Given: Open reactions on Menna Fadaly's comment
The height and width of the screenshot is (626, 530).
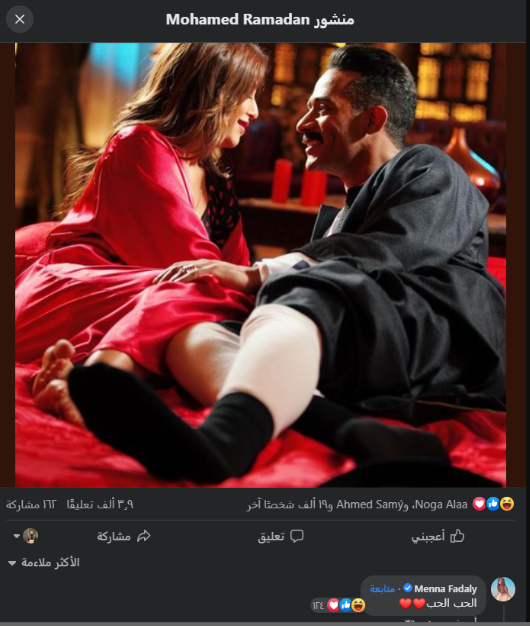Looking at the screenshot, I should pos(338,605).
